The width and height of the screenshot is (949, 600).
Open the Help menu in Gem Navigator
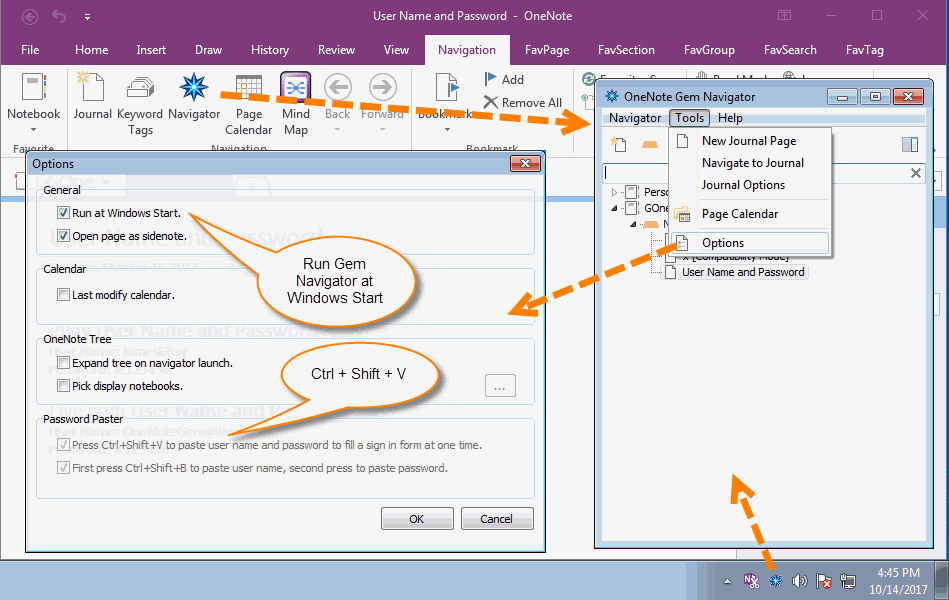pos(730,118)
